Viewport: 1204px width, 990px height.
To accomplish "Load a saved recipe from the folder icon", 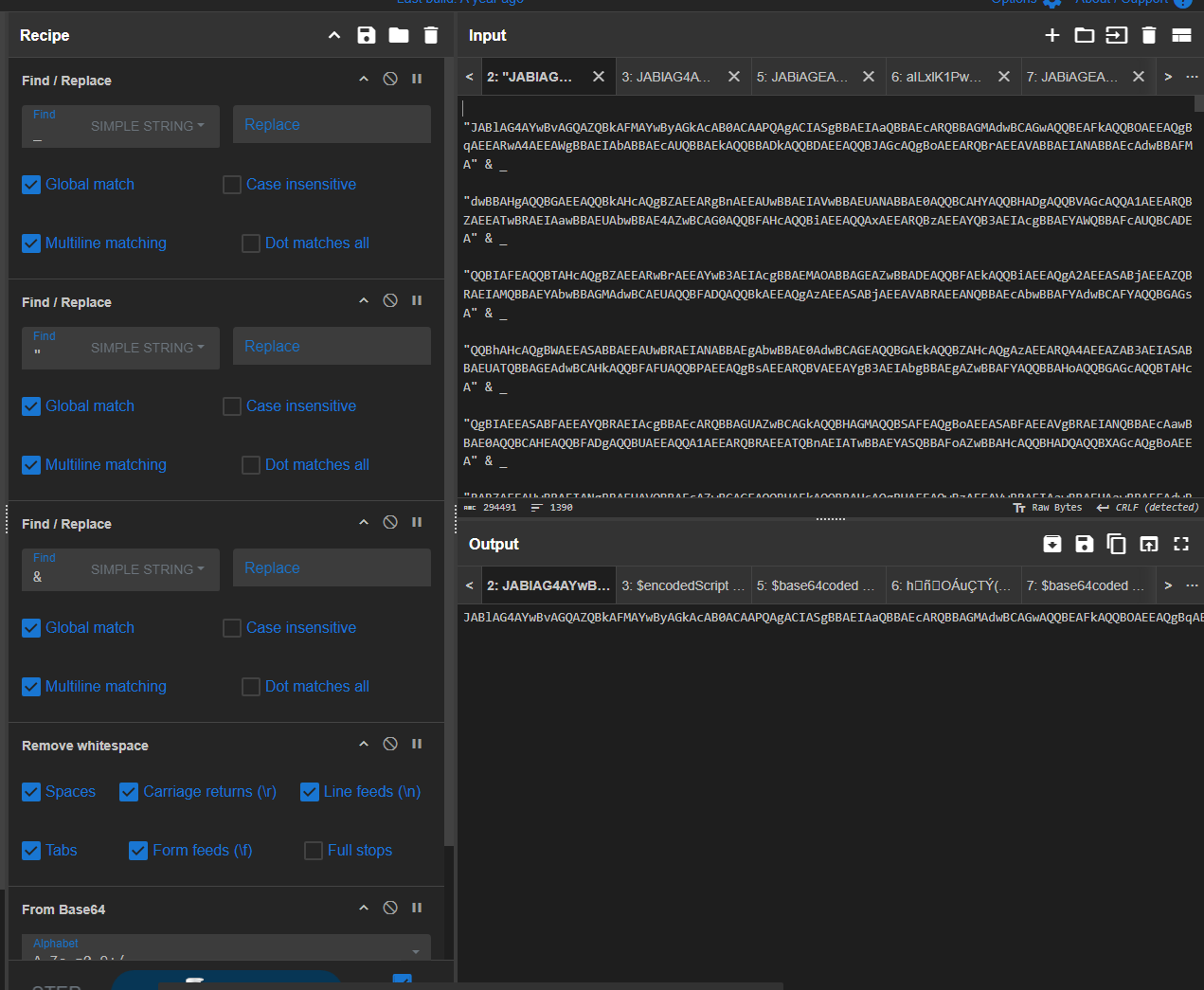I will point(398,35).
